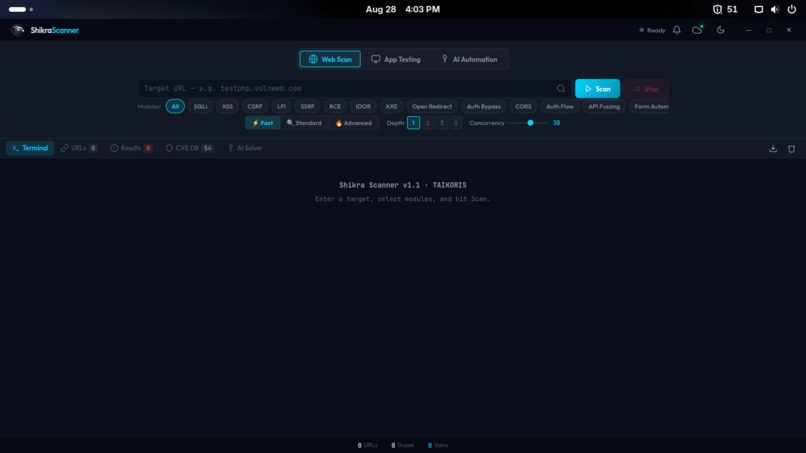The height and width of the screenshot is (453, 806).
Task: Click the search magnifier in URL field
Action: click(x=561, y=88)
